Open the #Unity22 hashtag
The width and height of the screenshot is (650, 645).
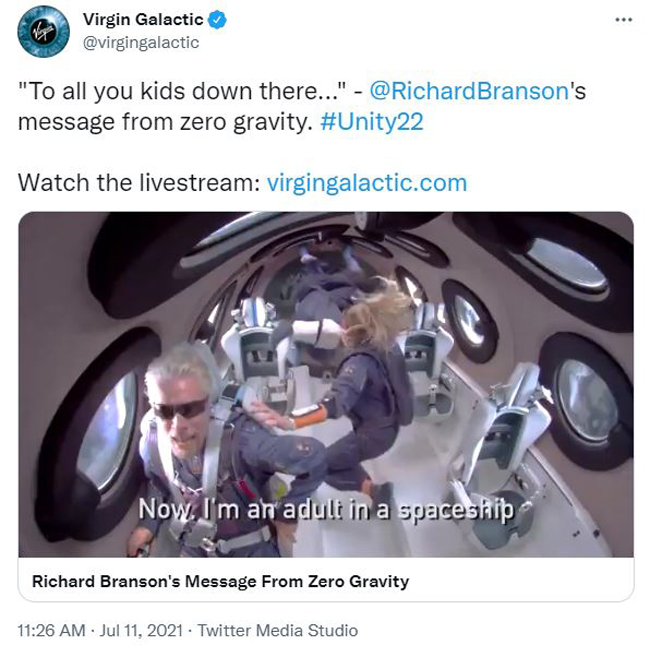pos(371,122)
